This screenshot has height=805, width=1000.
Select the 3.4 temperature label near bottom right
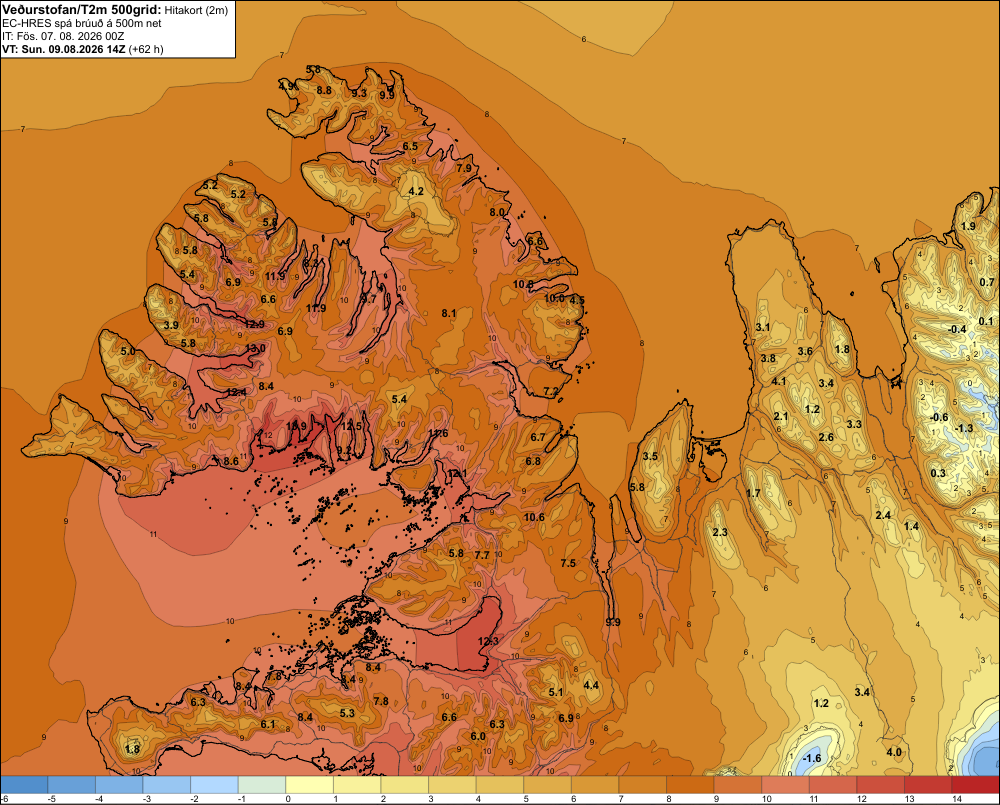tap(862, 692)
